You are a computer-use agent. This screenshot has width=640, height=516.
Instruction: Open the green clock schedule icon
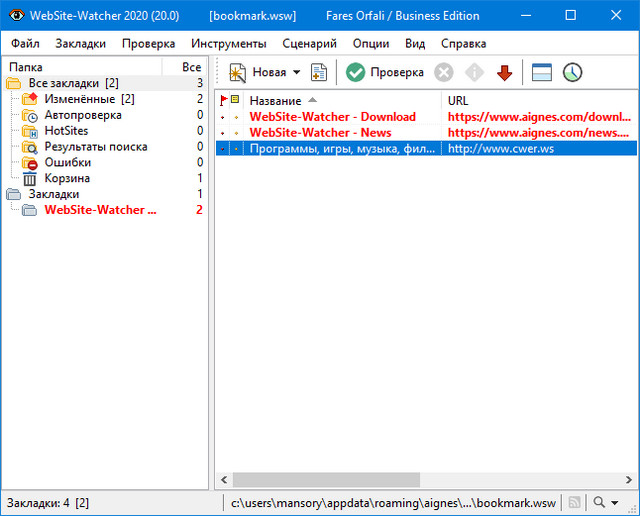(x=572, y=73)
